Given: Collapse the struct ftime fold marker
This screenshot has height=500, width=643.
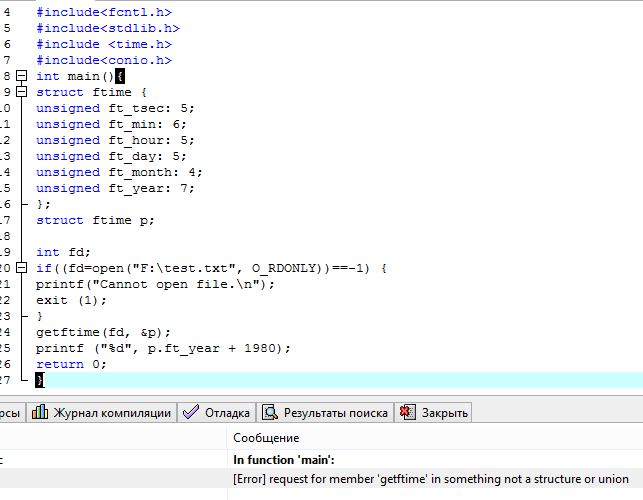Looking at the screenshot, I should (x=21, y=92).
